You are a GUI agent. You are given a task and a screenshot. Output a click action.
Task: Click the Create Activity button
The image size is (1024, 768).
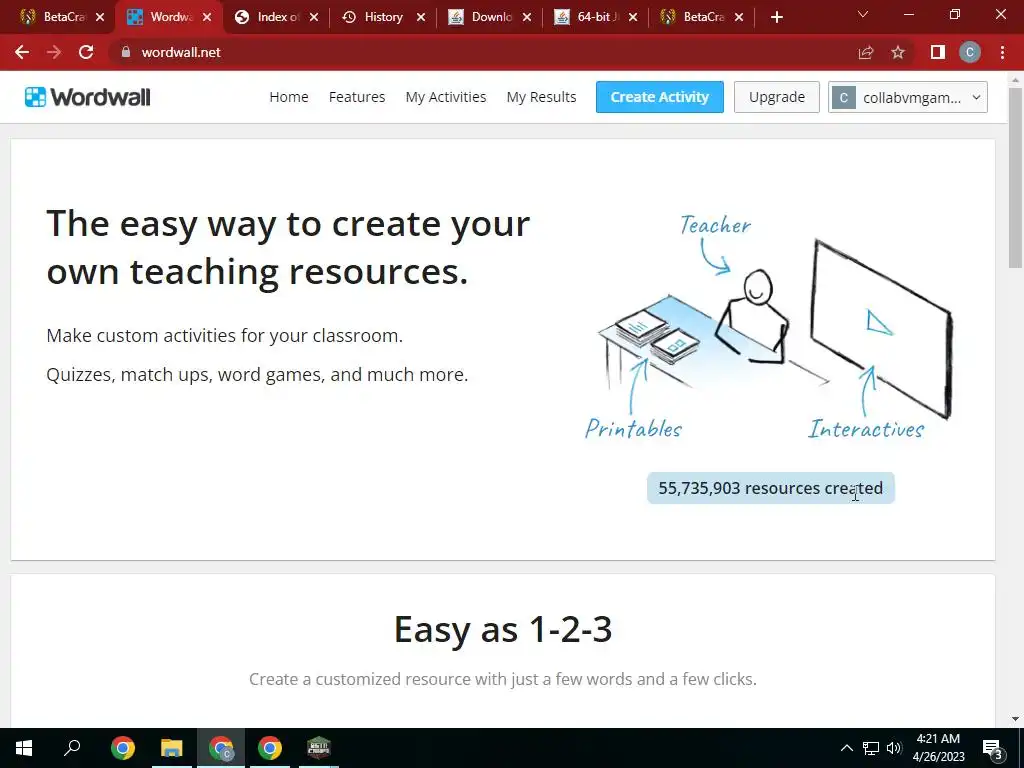660,97
